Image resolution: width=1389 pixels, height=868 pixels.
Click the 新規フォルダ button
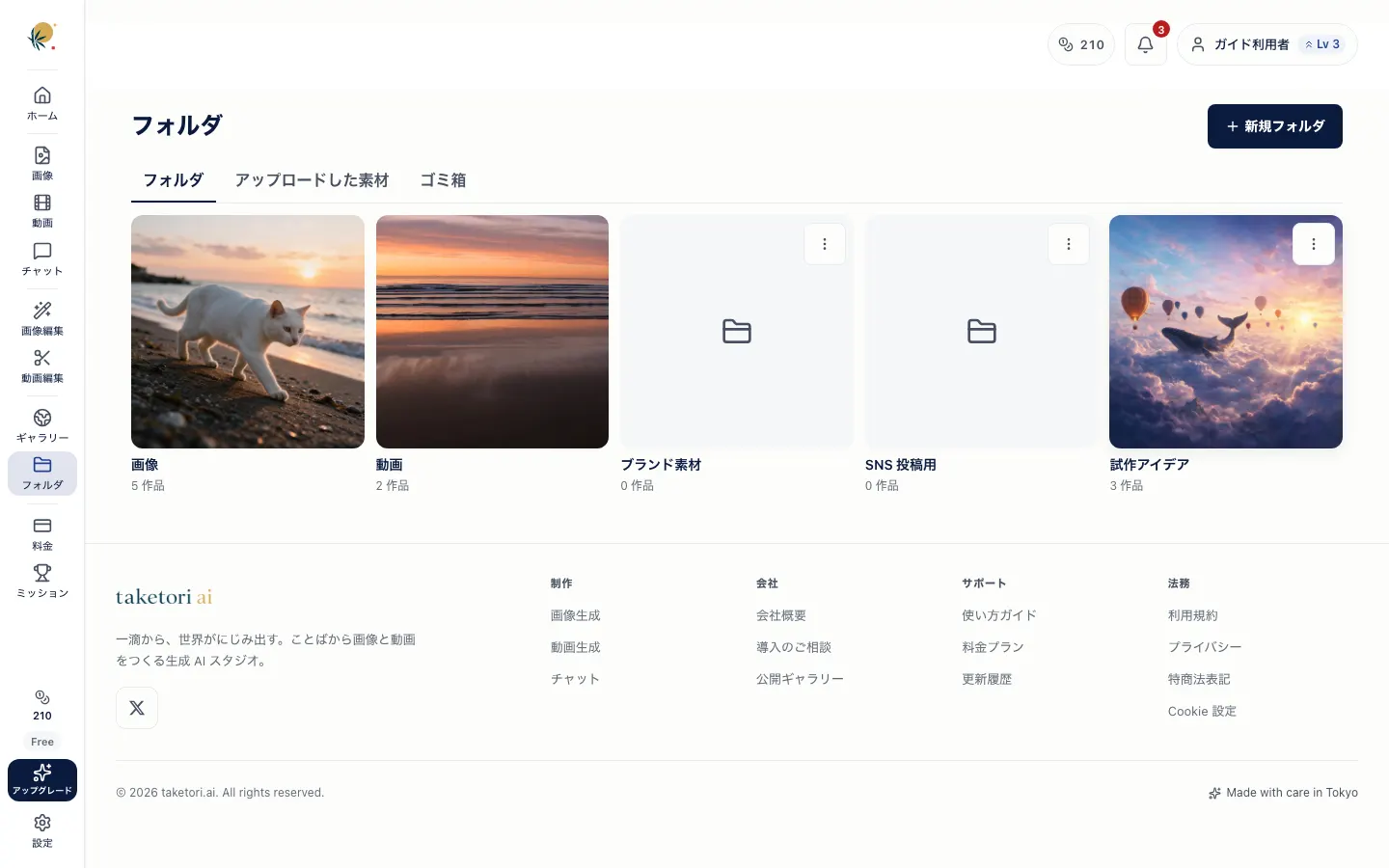coord(1275,126)
